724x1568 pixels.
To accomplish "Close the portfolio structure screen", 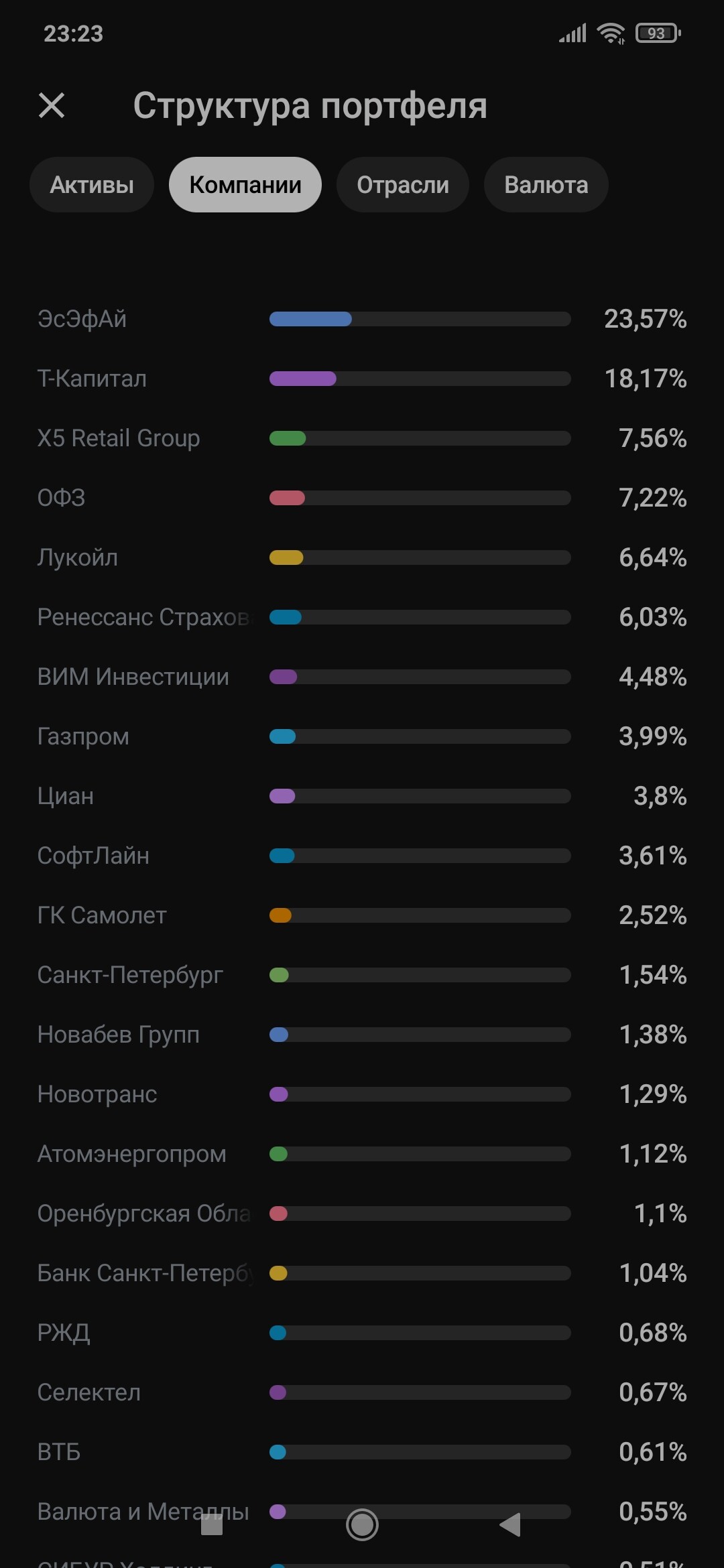I will tap(52, 106).
